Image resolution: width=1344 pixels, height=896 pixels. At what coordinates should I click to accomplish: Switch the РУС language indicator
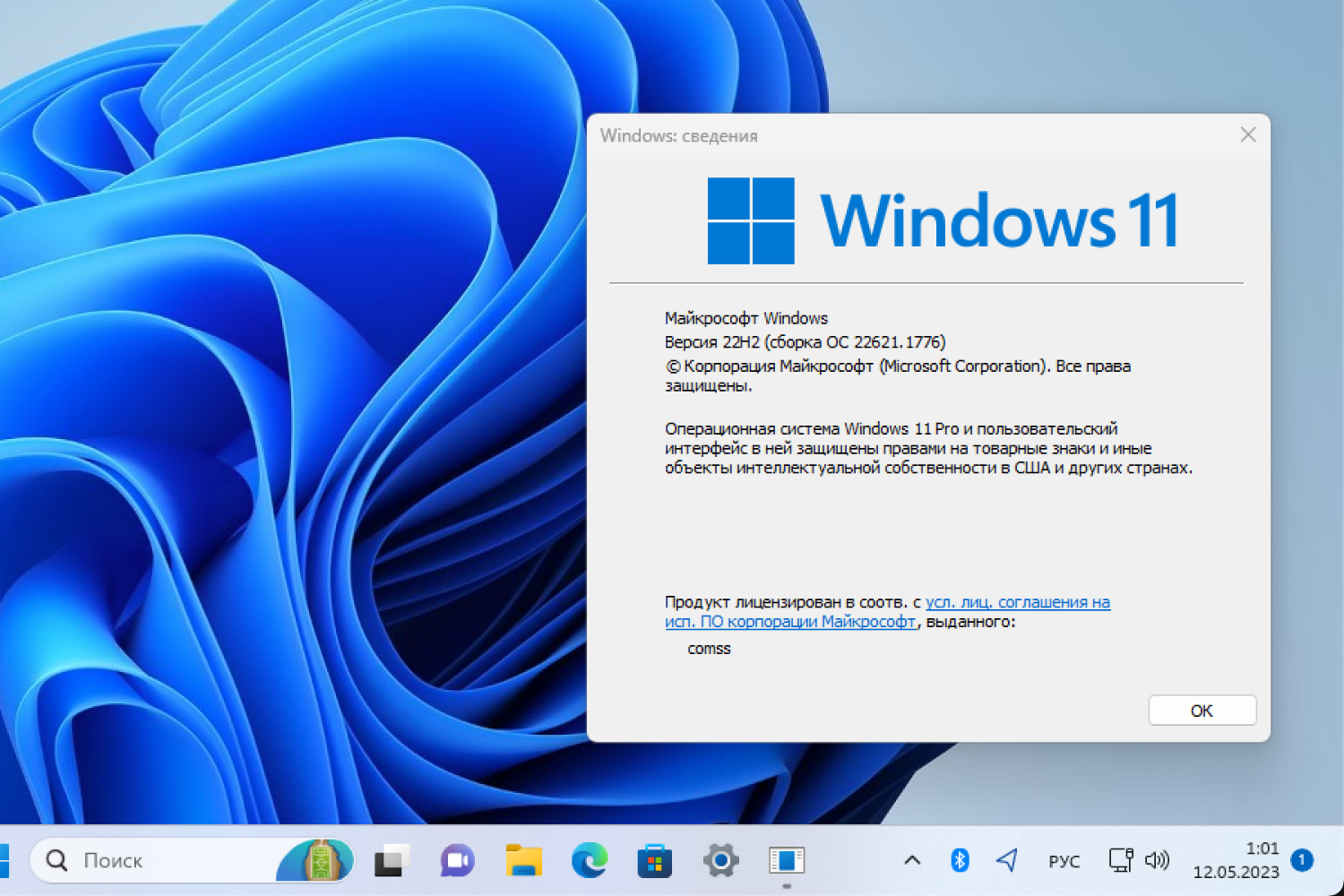pyautogui.click(x=1064, y=860)
